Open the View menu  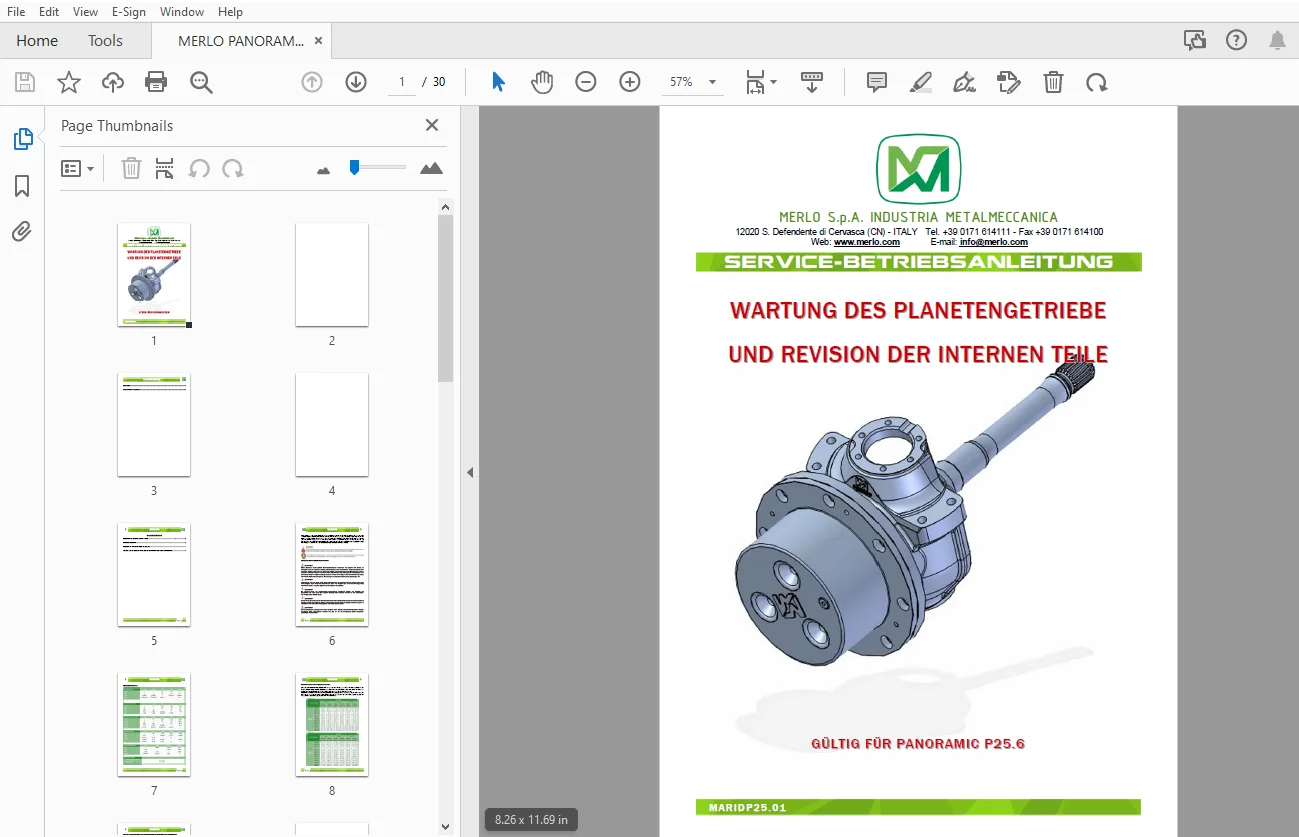coord(85,12)
